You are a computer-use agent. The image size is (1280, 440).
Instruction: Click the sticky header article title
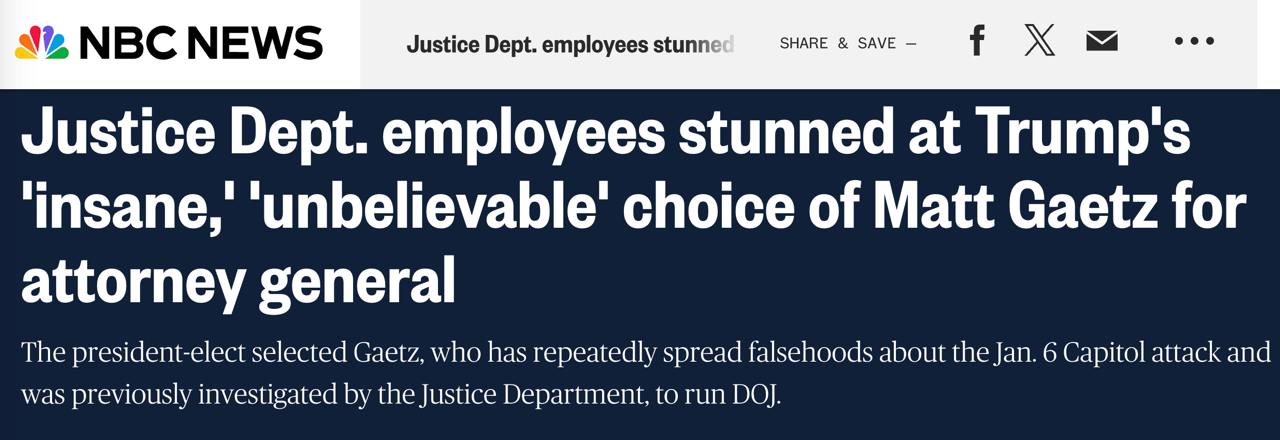coord(570,44)
